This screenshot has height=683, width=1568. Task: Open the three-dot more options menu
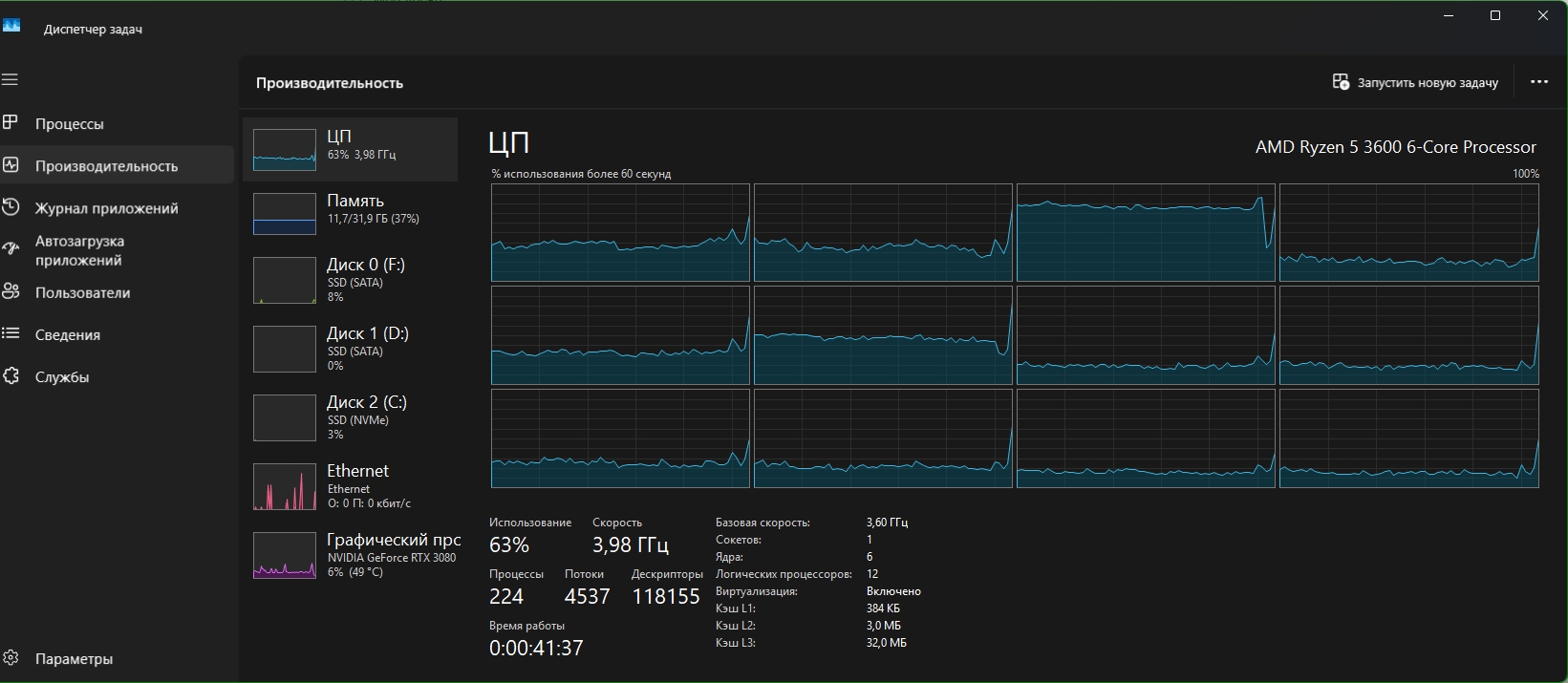1538,82
